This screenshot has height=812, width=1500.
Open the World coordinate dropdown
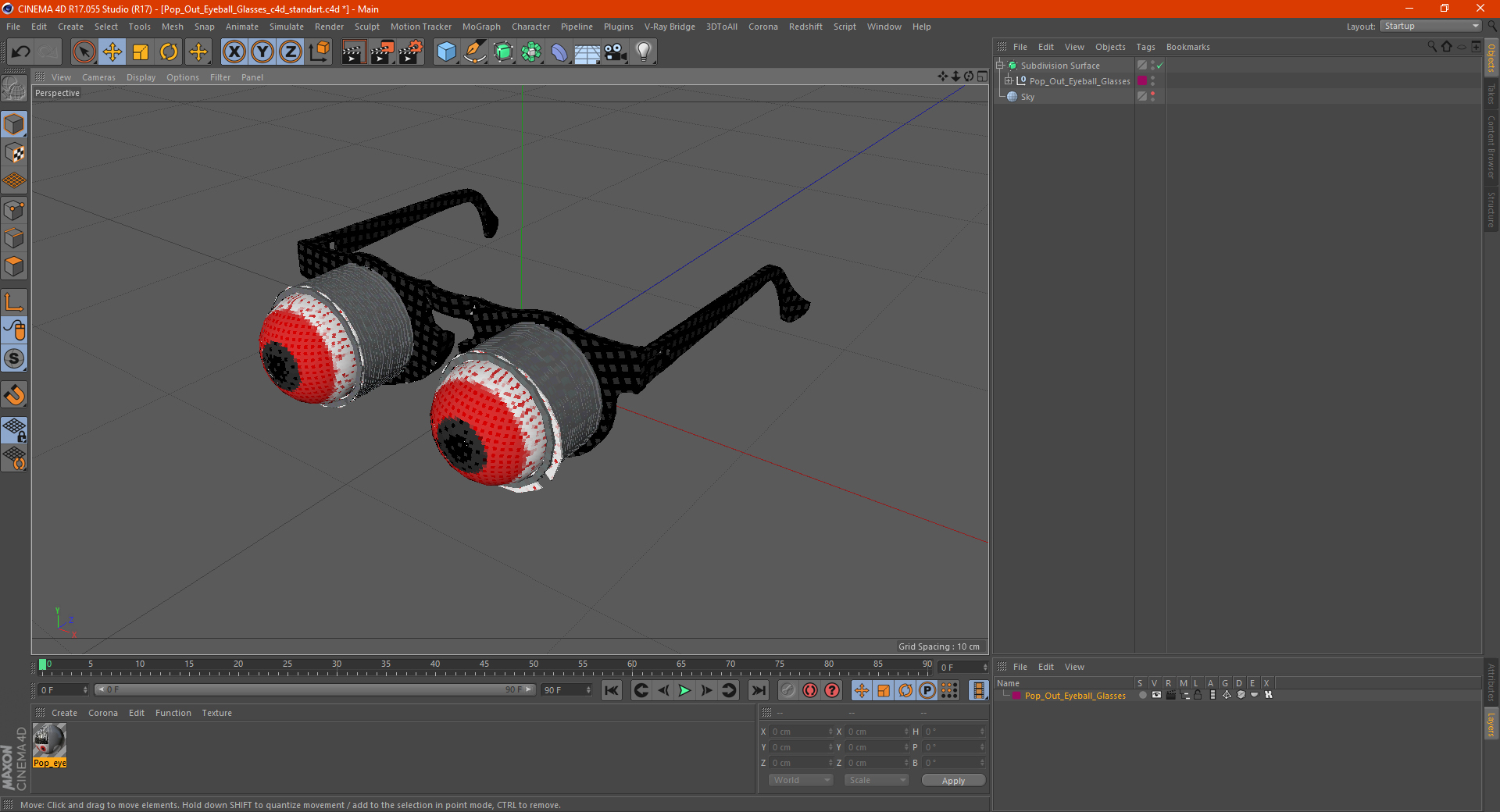click(801, 780)
